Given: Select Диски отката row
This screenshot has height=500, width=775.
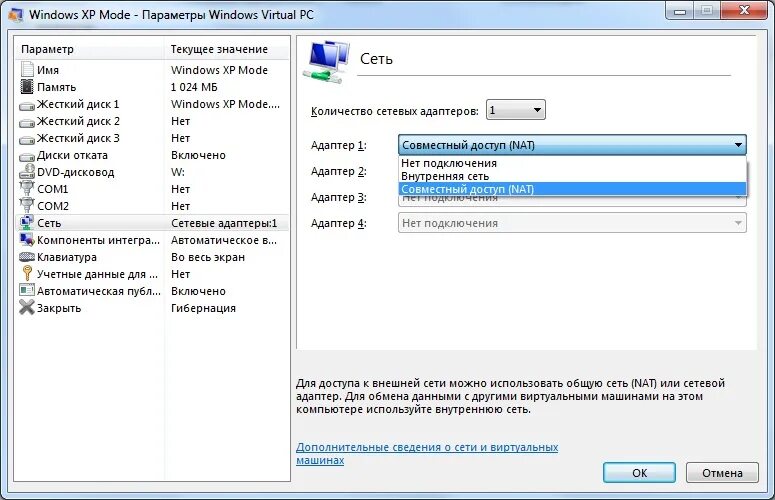Looking at the screenshot, I should (x=152, y=155).
